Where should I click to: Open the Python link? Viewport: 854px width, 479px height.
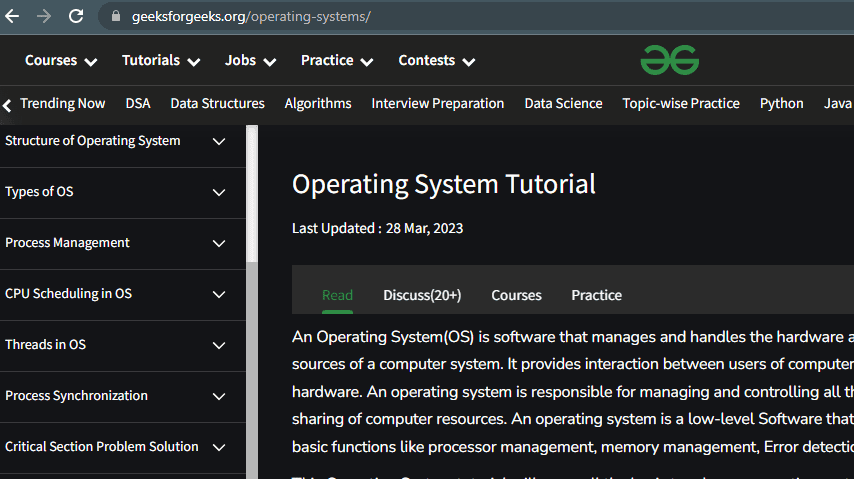(782, 104)
